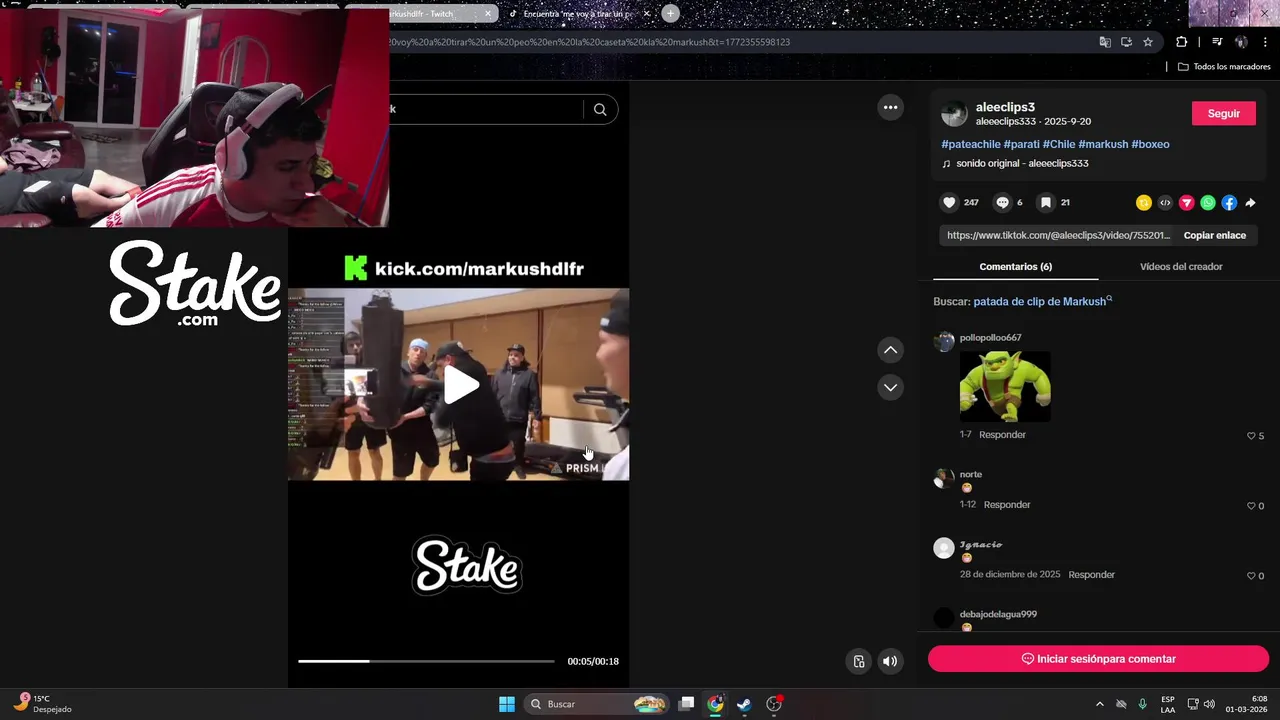Open the #parati hashtag
1280x720 pixels.
click(x=1021, y=144)
